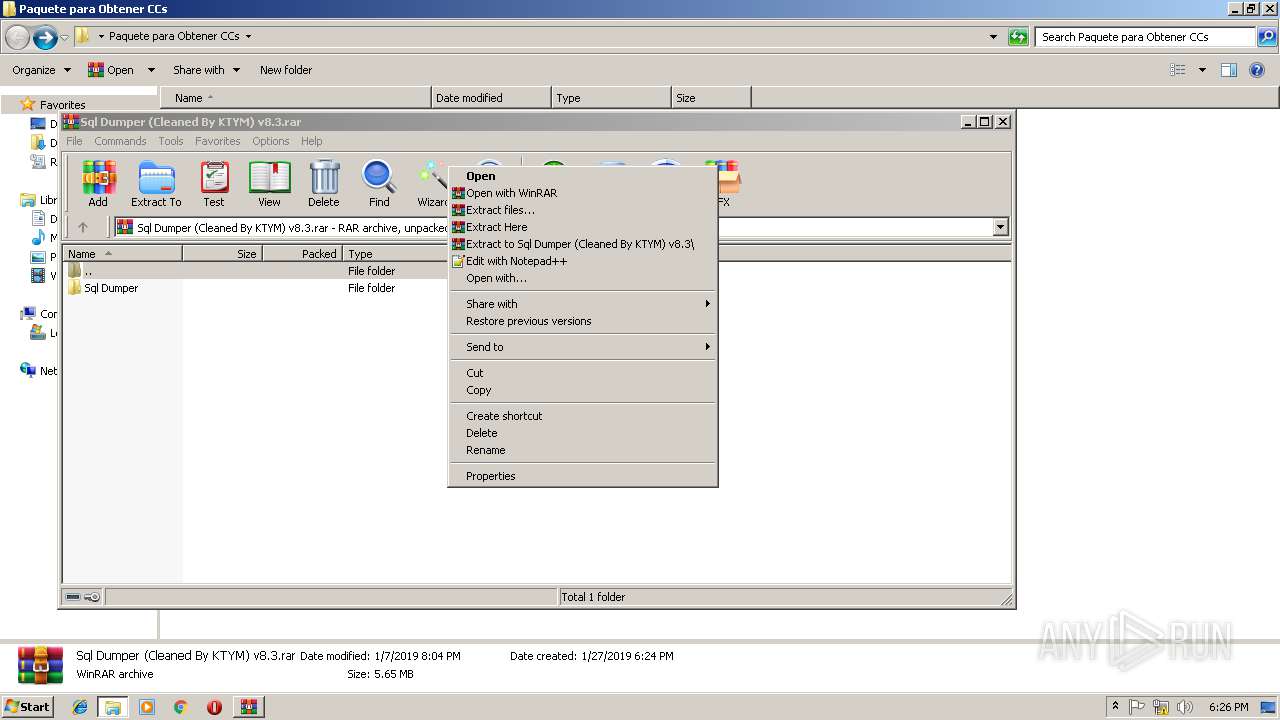The height and width of the screenshot is (720, 1280).
Task: Open the WinRAR Favorites menu
Action: [218, 141]
